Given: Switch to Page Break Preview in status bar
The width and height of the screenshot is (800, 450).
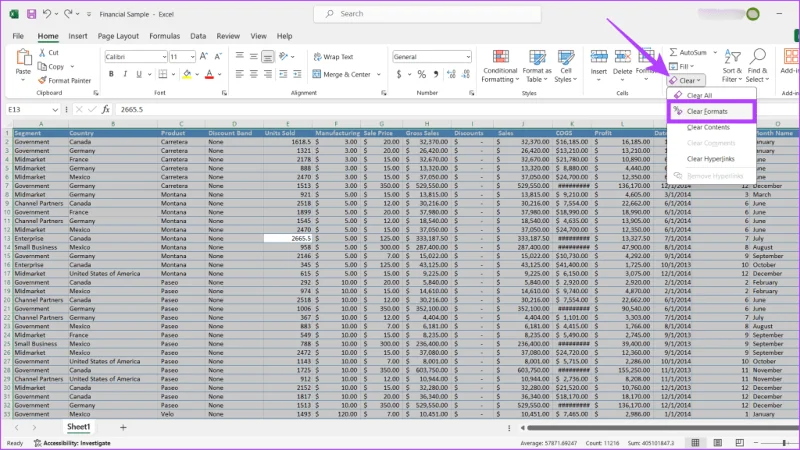Looking at the screenshot, I should (x=739, y=442).
